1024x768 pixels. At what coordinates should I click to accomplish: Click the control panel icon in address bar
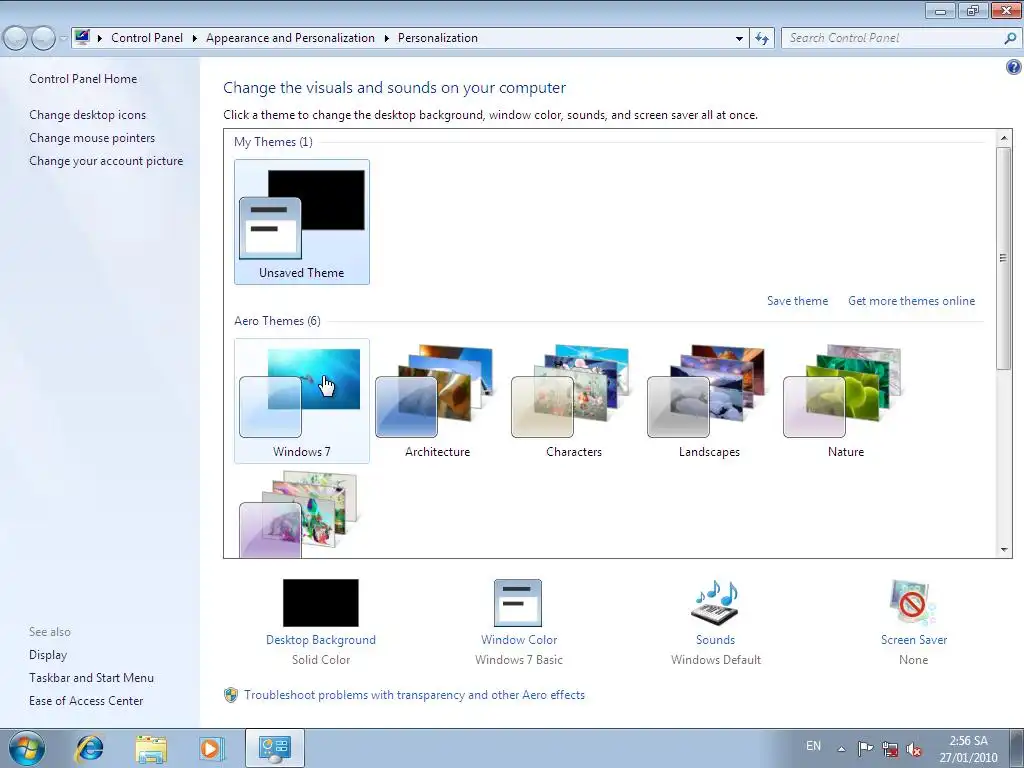[82, 38]
